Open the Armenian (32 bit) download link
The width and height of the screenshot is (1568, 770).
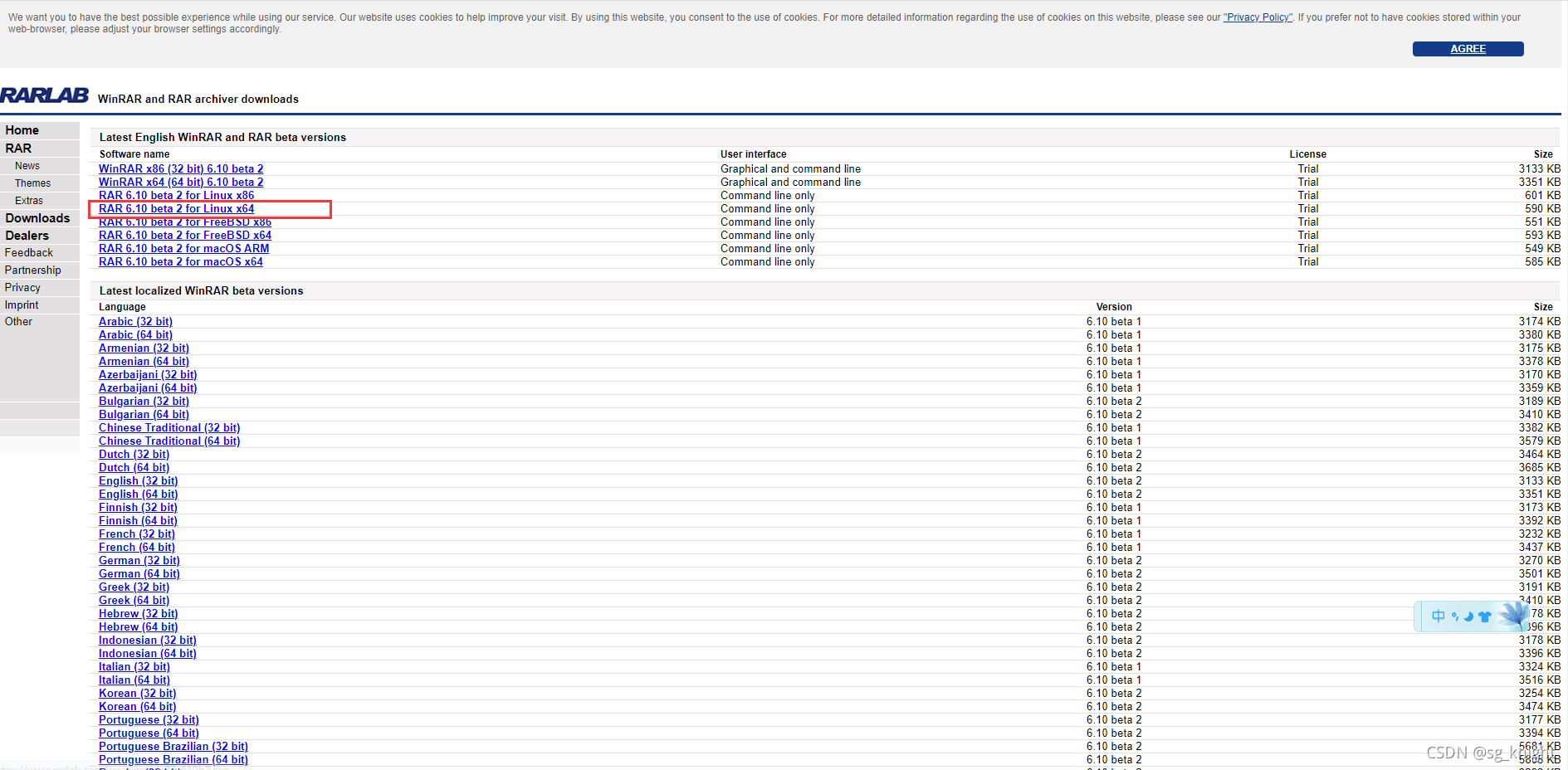(144, 348)
